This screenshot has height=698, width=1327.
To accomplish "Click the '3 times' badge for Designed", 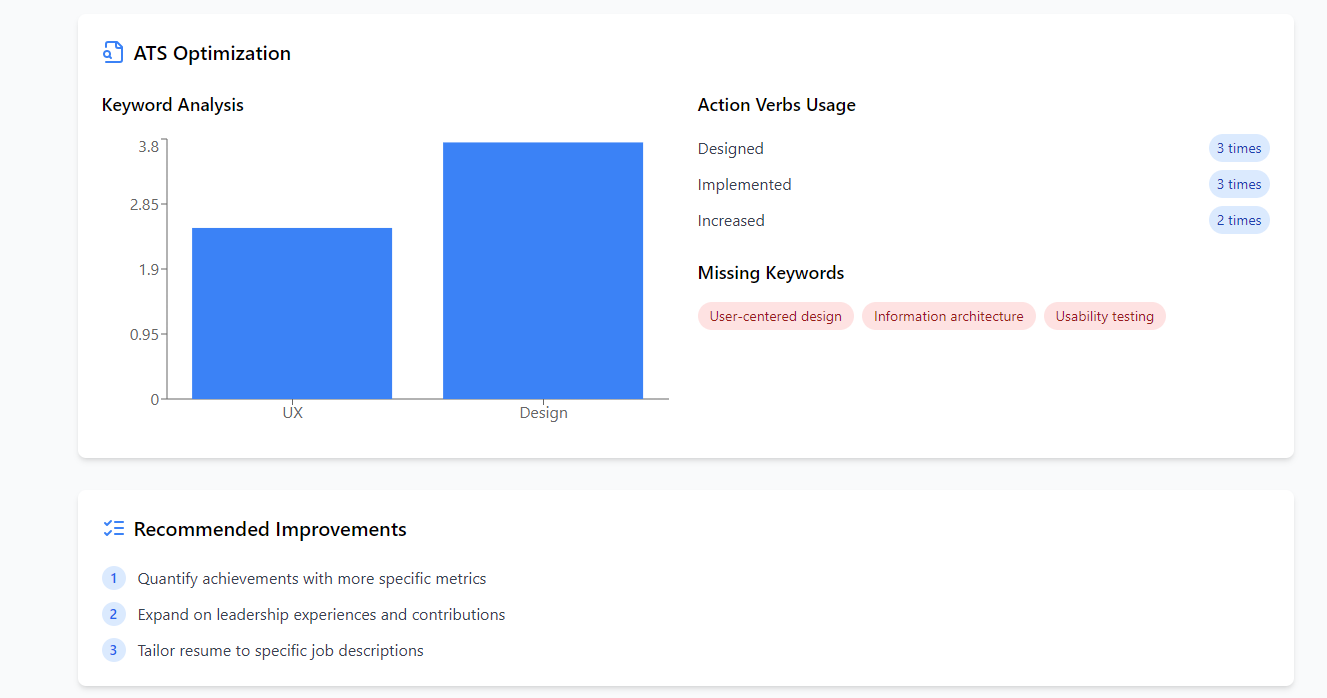I will click(1239, 148).
